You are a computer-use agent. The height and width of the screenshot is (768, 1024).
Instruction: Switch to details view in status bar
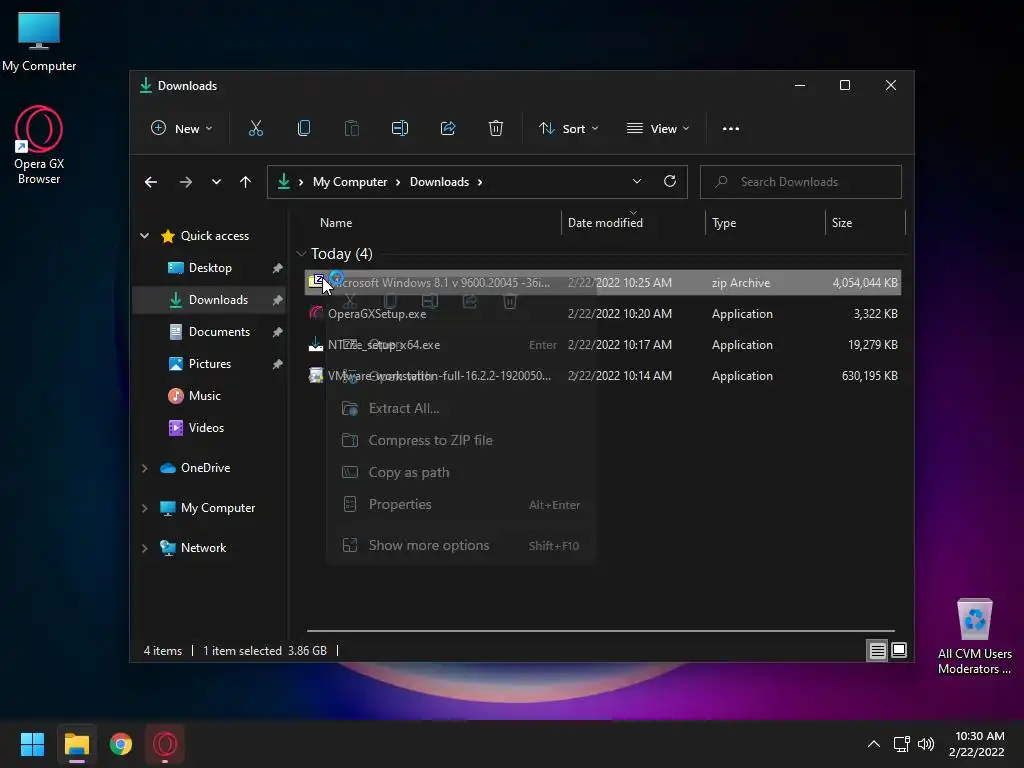click(877, 650)
